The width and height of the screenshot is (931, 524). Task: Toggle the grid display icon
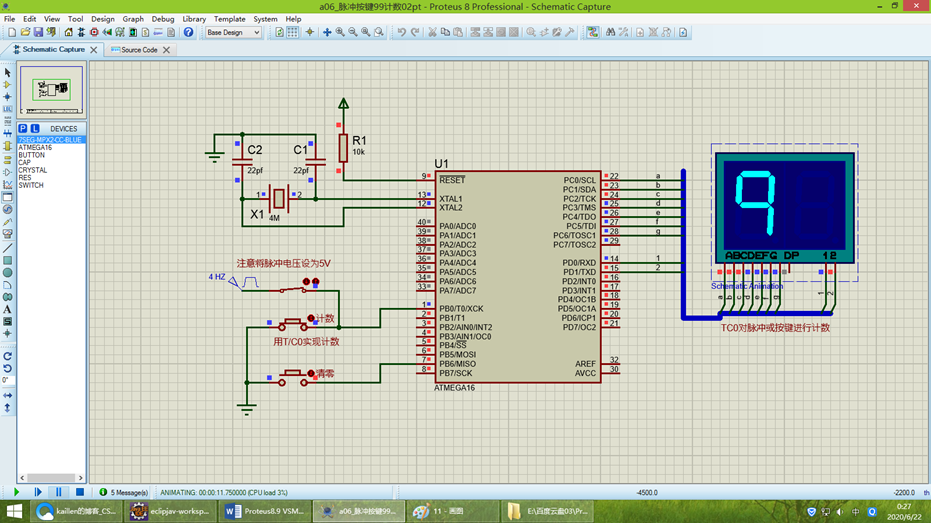(293, 32)
